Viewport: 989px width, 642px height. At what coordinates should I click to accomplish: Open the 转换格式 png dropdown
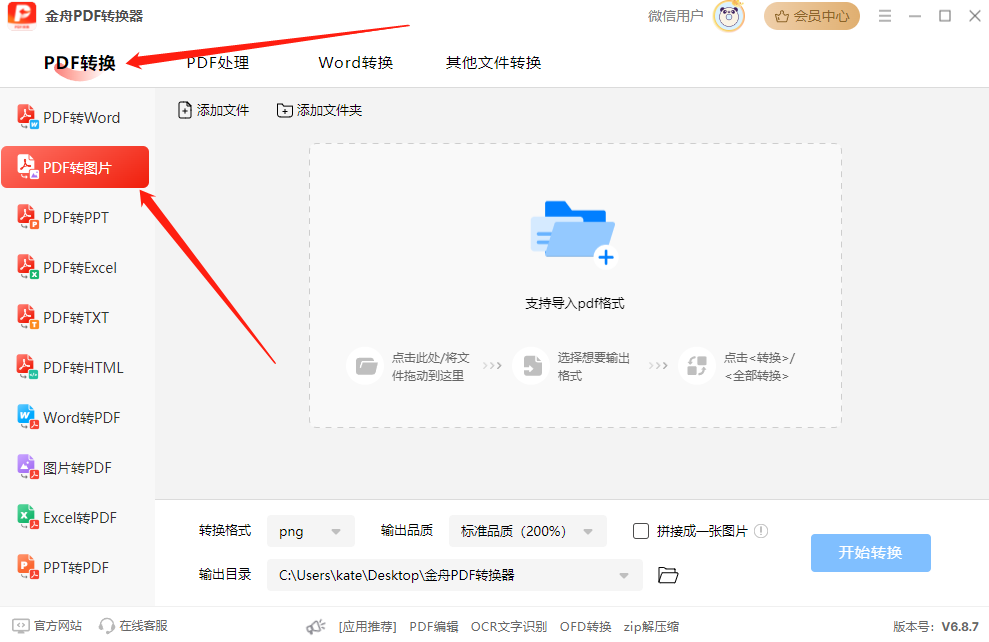pos(311,531)
